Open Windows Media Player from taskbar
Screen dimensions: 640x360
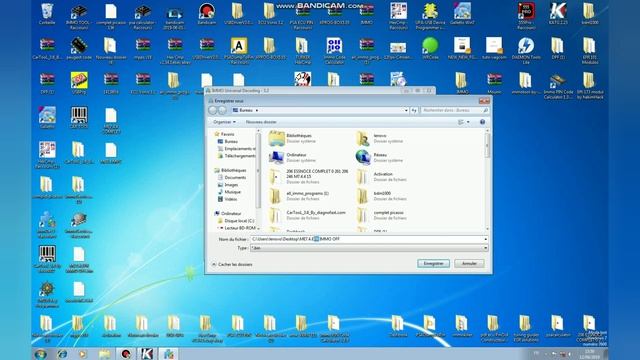click(83, 354)
